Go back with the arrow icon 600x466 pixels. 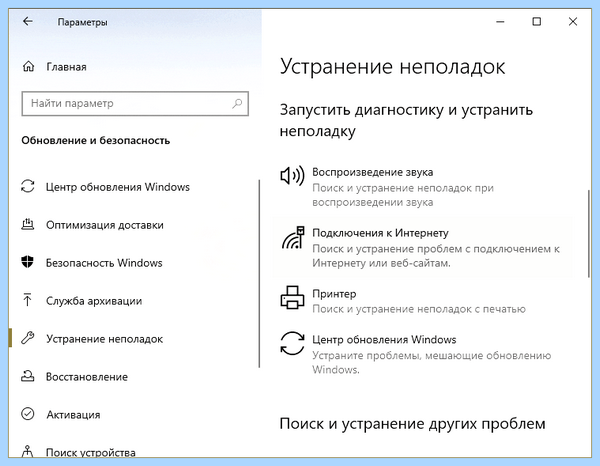pyautogui.click(x=28, y=21)
